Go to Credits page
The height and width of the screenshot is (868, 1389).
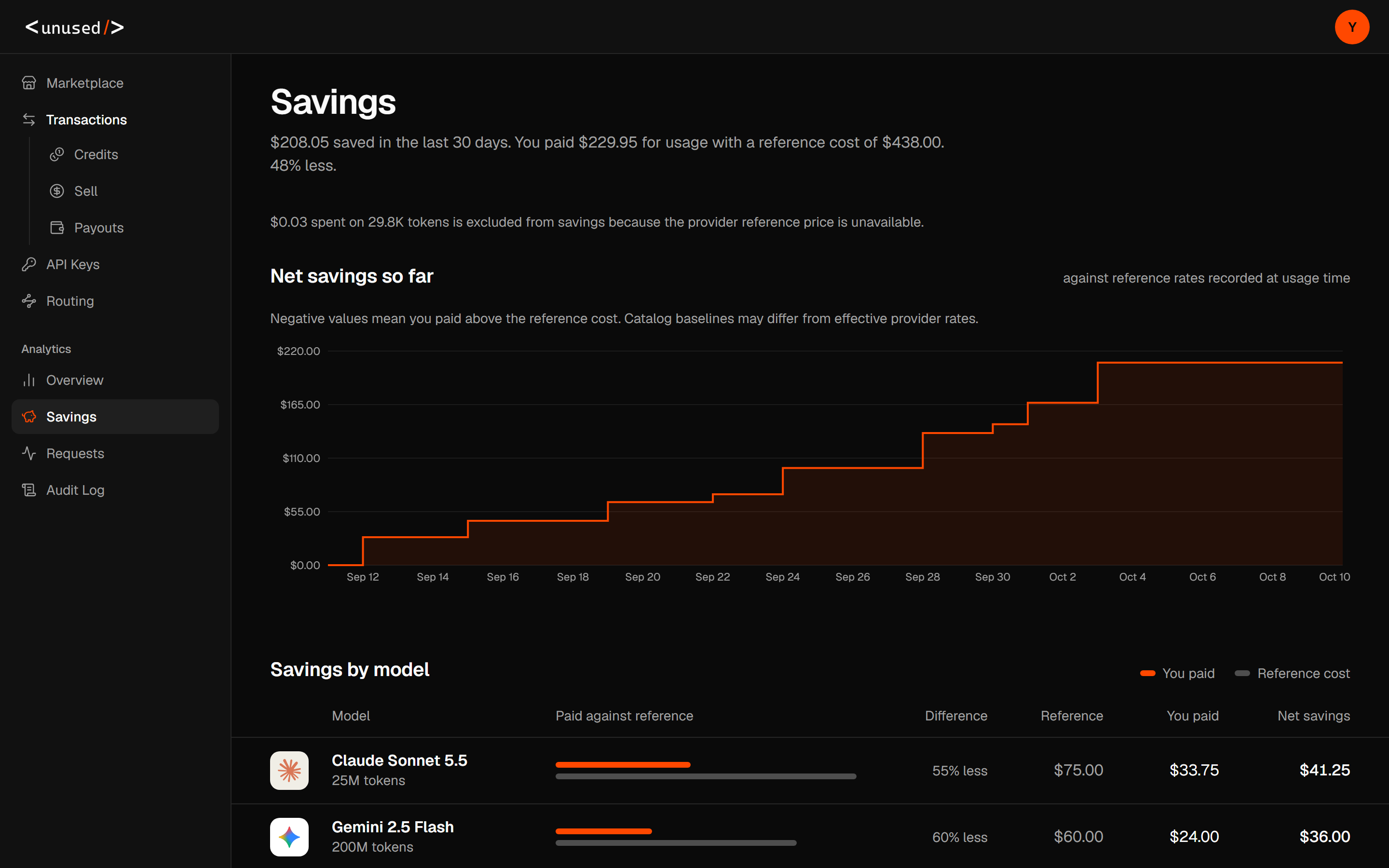pyautogui.click(x=129, y=154)
